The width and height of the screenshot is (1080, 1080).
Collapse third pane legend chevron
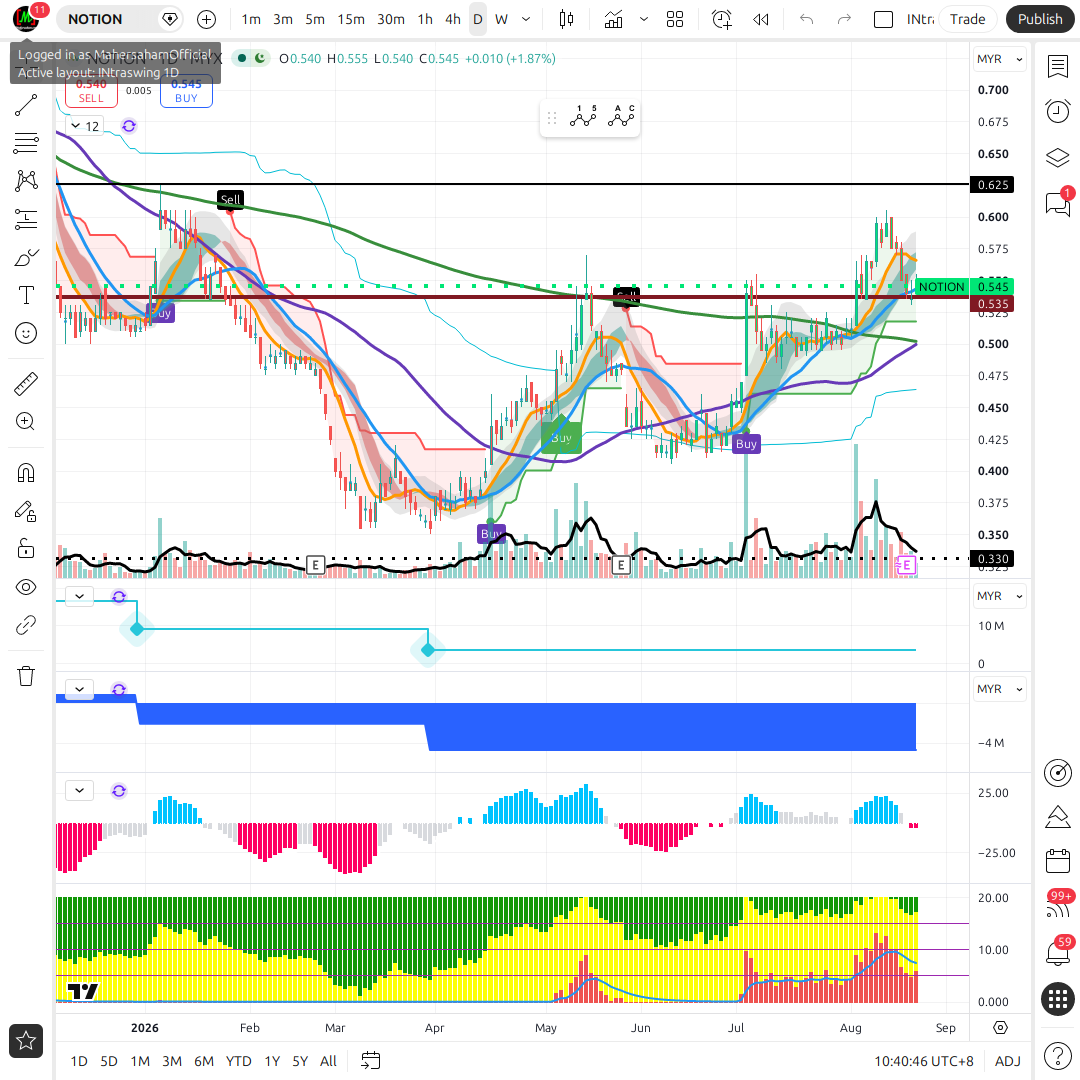tap(80, 689)
